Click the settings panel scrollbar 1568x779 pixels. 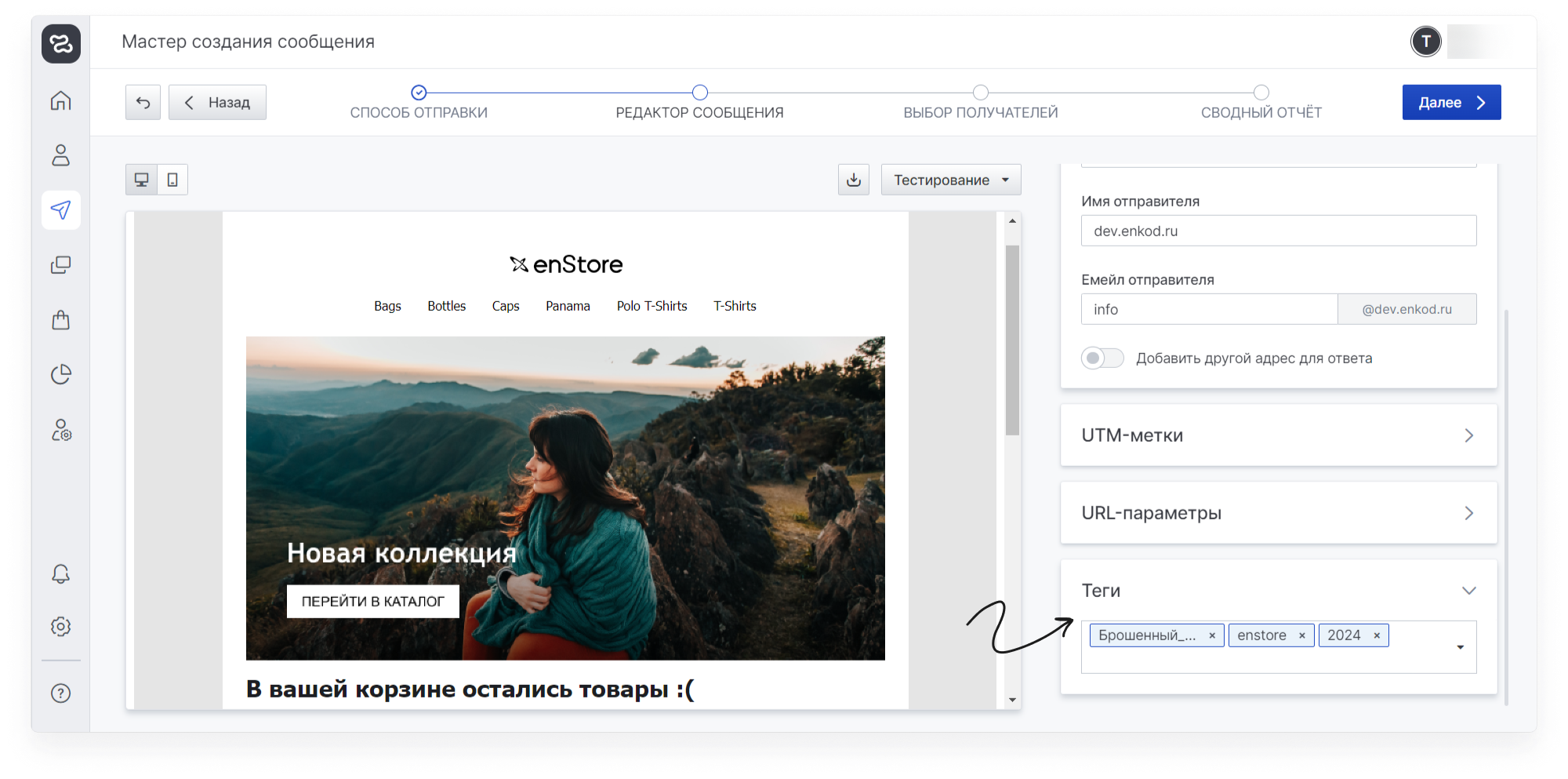pyautogui.click(x=1506, y=508)
